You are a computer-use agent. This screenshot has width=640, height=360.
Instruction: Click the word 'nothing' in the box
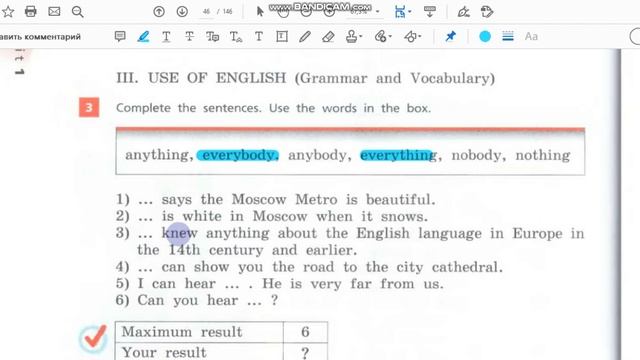pos(543,155)
